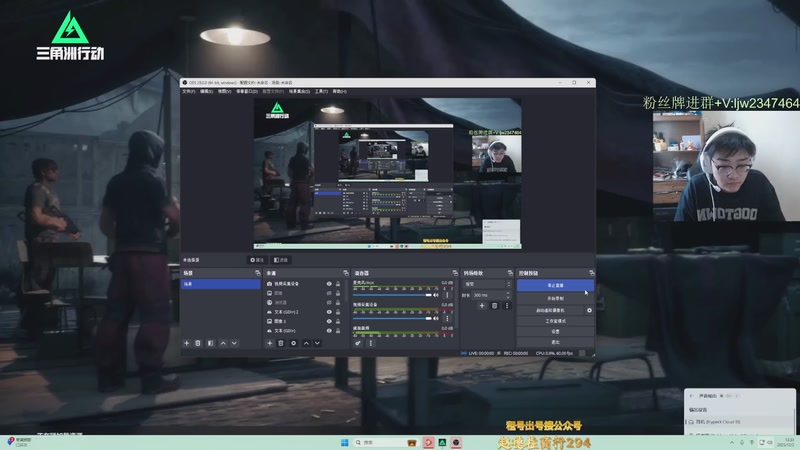Open the Tools menu in OBS
The width and height of the screenshot is (800, 450).
pyautogui.click(x=321, y=91)
